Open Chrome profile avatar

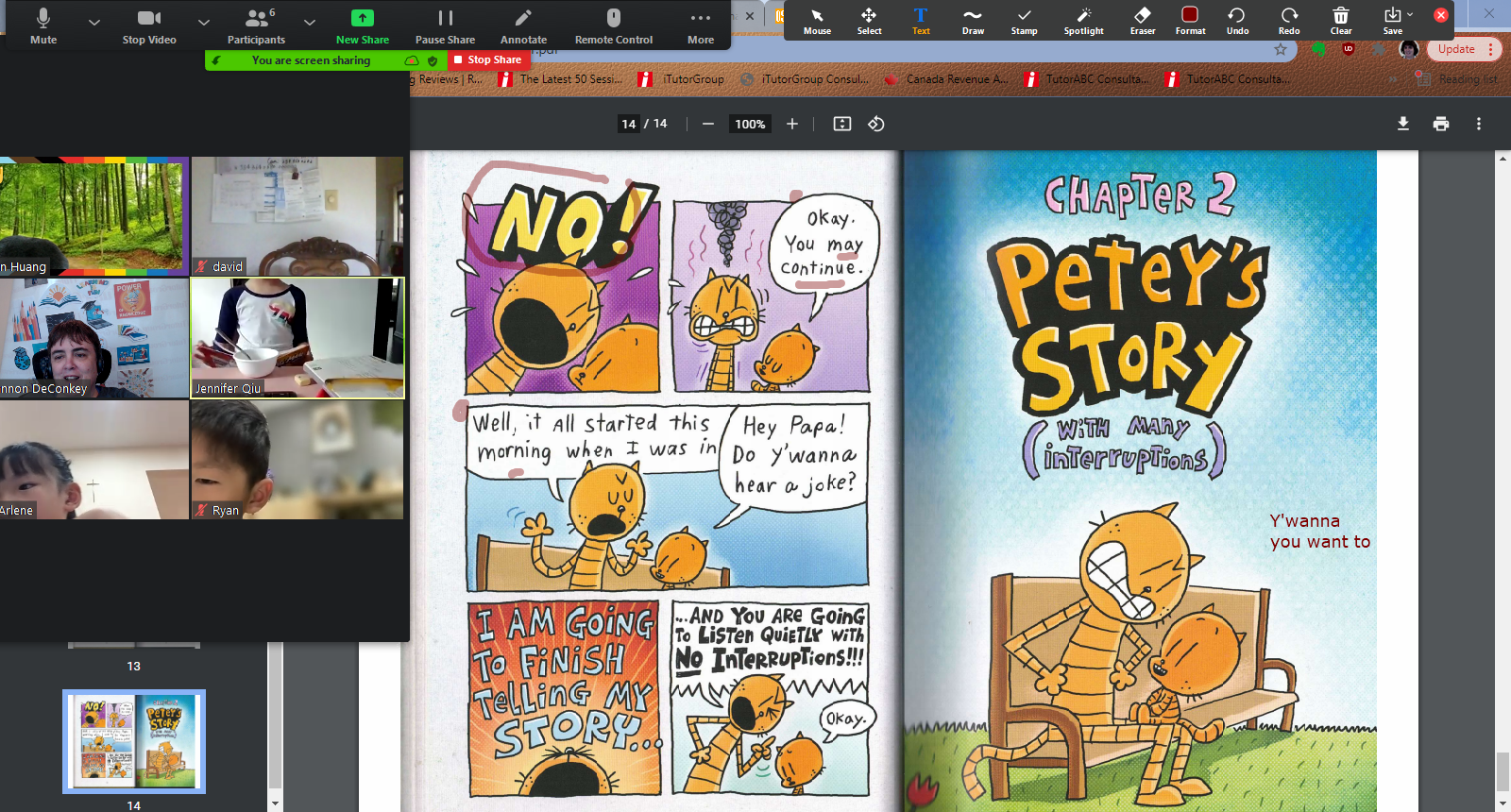[x=1409, y=49]
